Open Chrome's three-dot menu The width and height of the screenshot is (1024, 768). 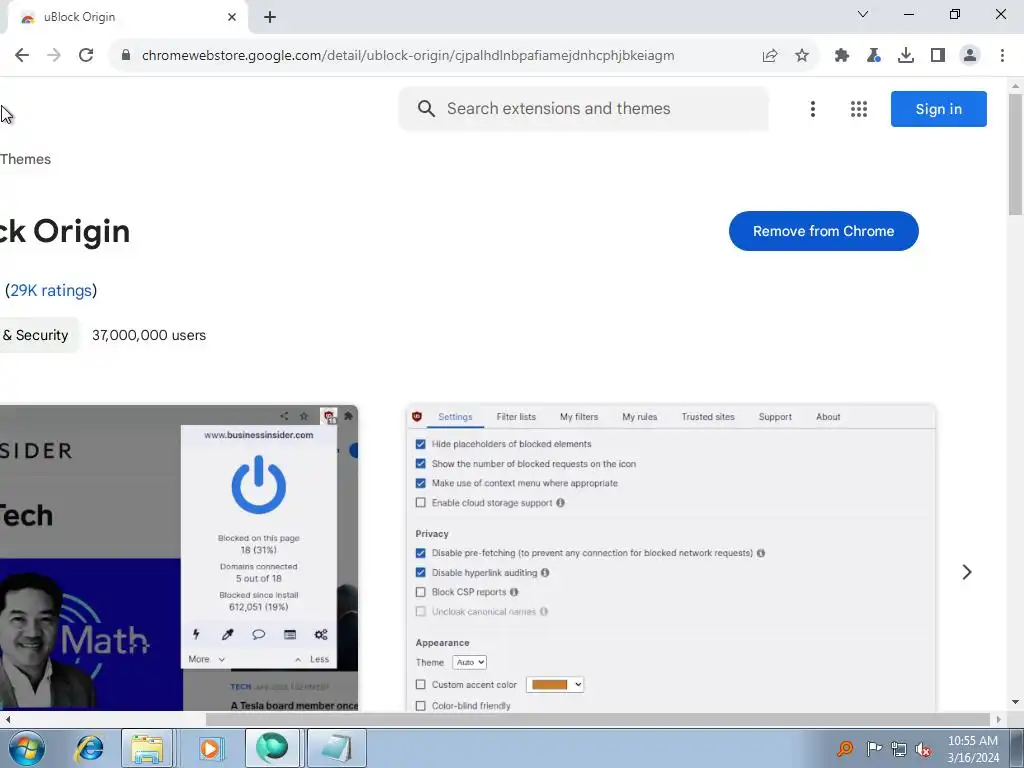click(1002, 56)
